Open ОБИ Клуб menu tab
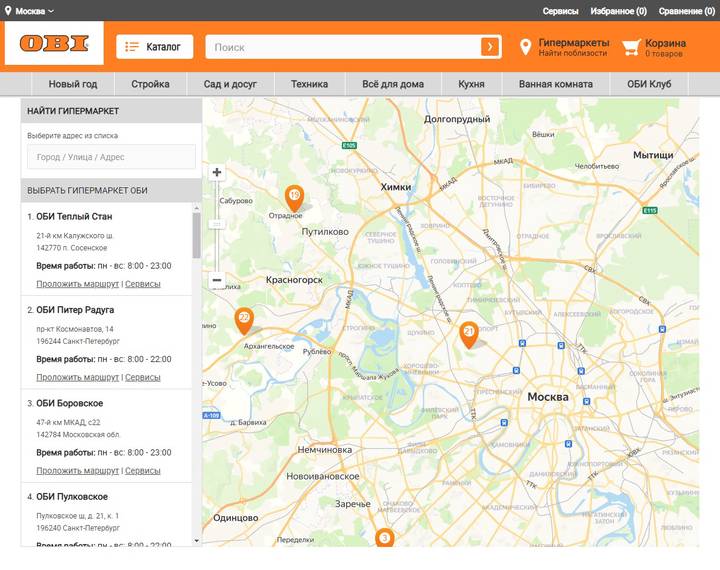 click(x=649, y=84)
